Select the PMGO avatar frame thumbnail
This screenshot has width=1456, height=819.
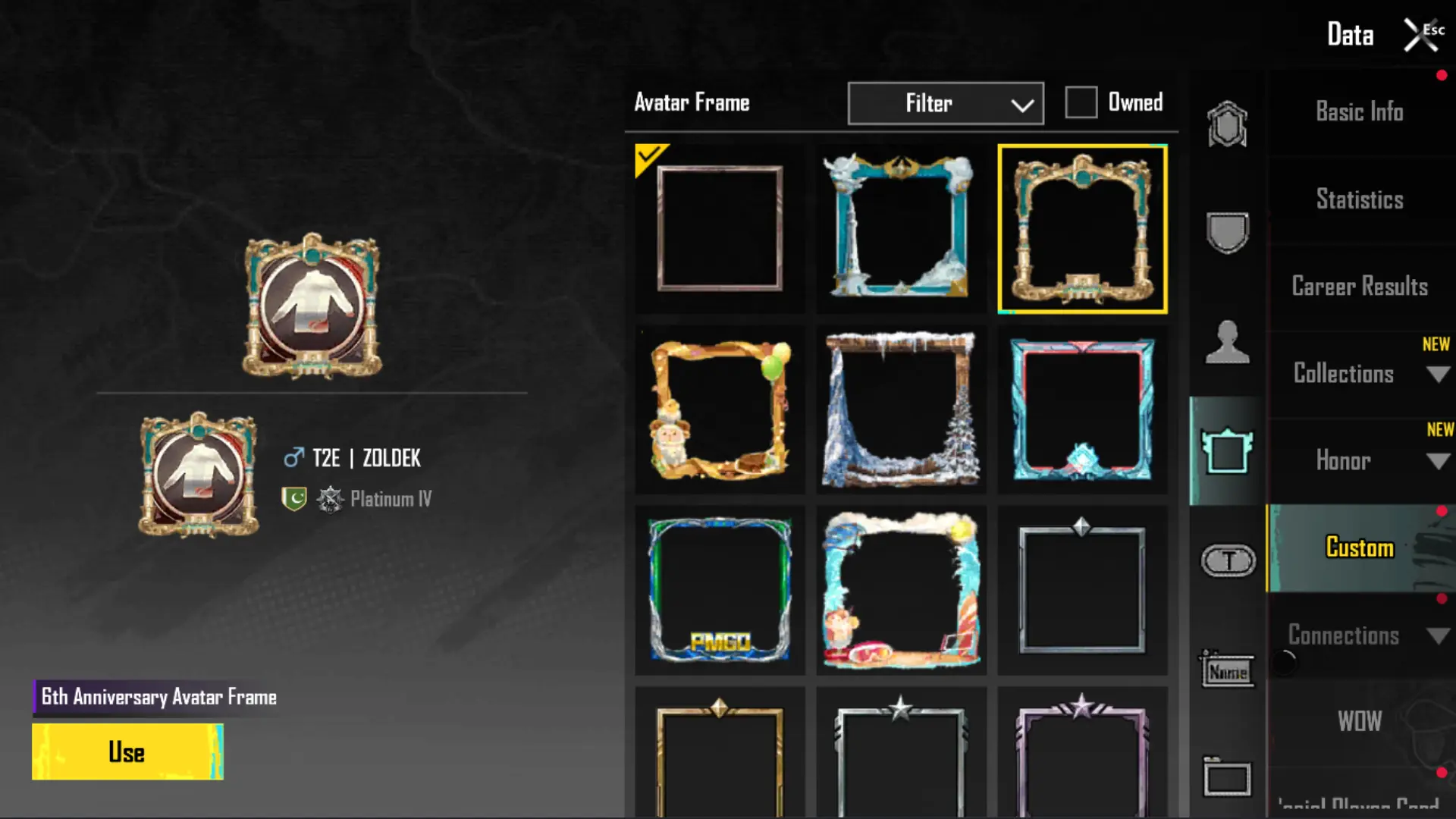(720, 590)
